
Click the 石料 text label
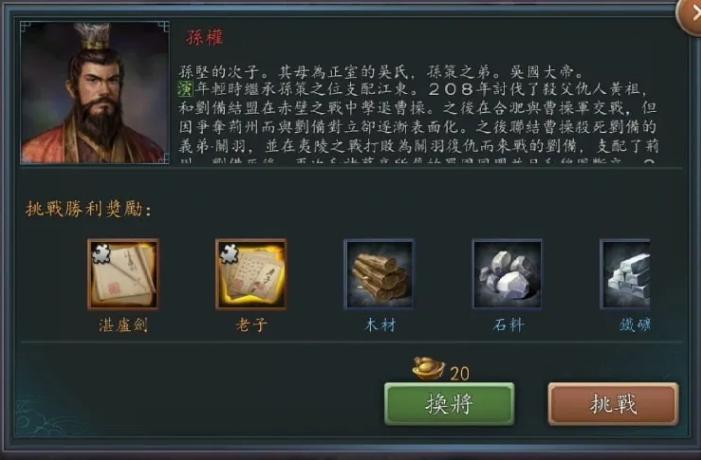pos(508,325)
